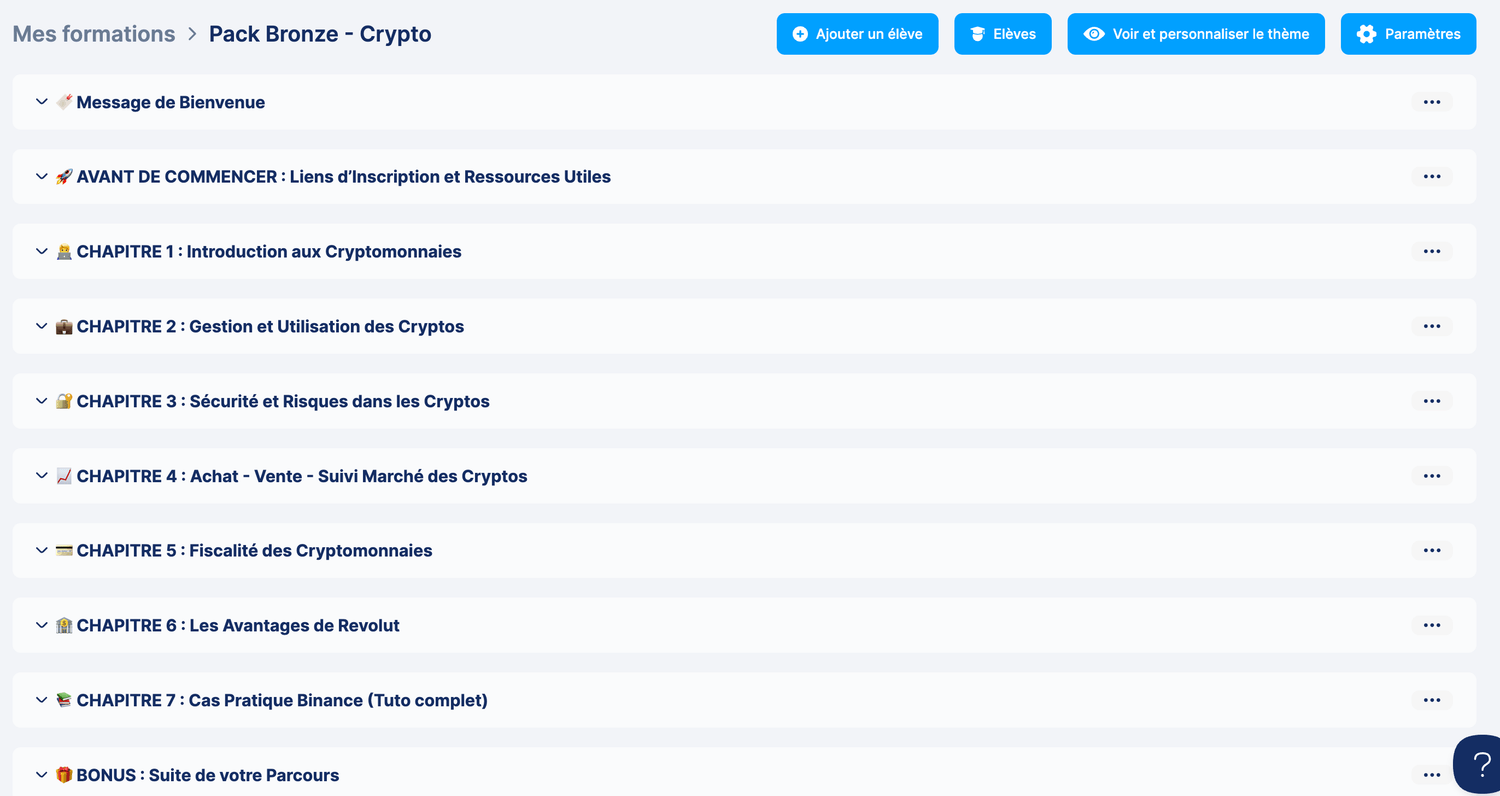Open three-dot menu for CHAPITRE 3
Image resolution: width=1500 pixels, height=796 pixels.
coord(1432,401)
